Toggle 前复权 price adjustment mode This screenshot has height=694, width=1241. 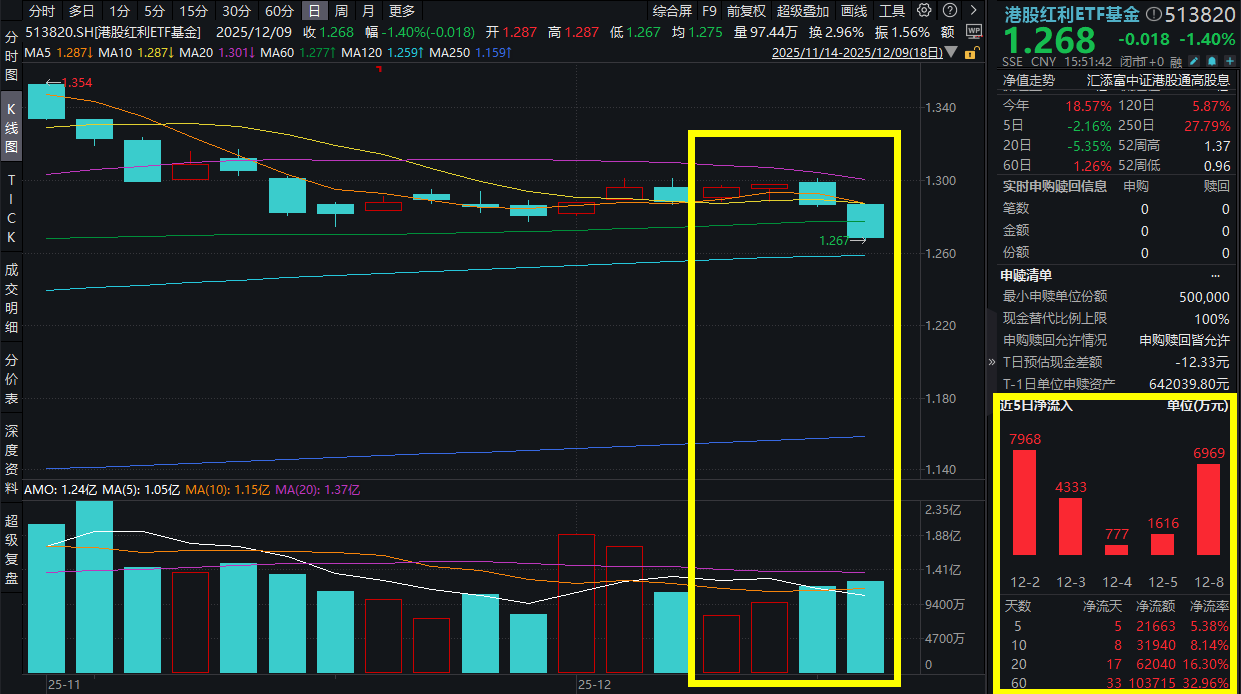coord(746,11)
